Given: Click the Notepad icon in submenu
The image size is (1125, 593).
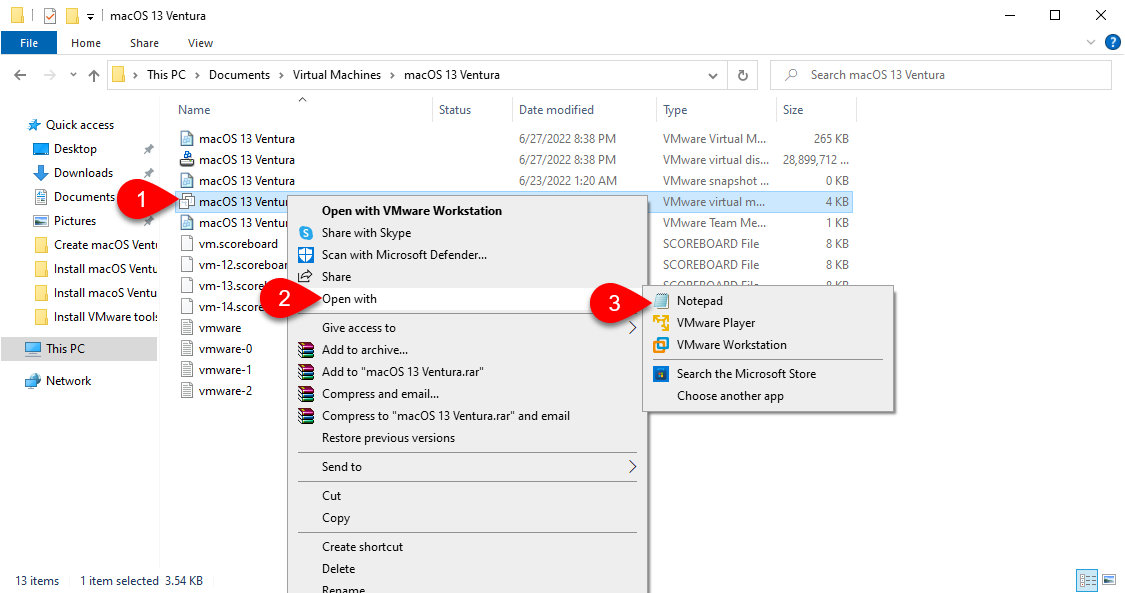Looking at the screenshot, I should pyautogui.click(x=662, y=301).
